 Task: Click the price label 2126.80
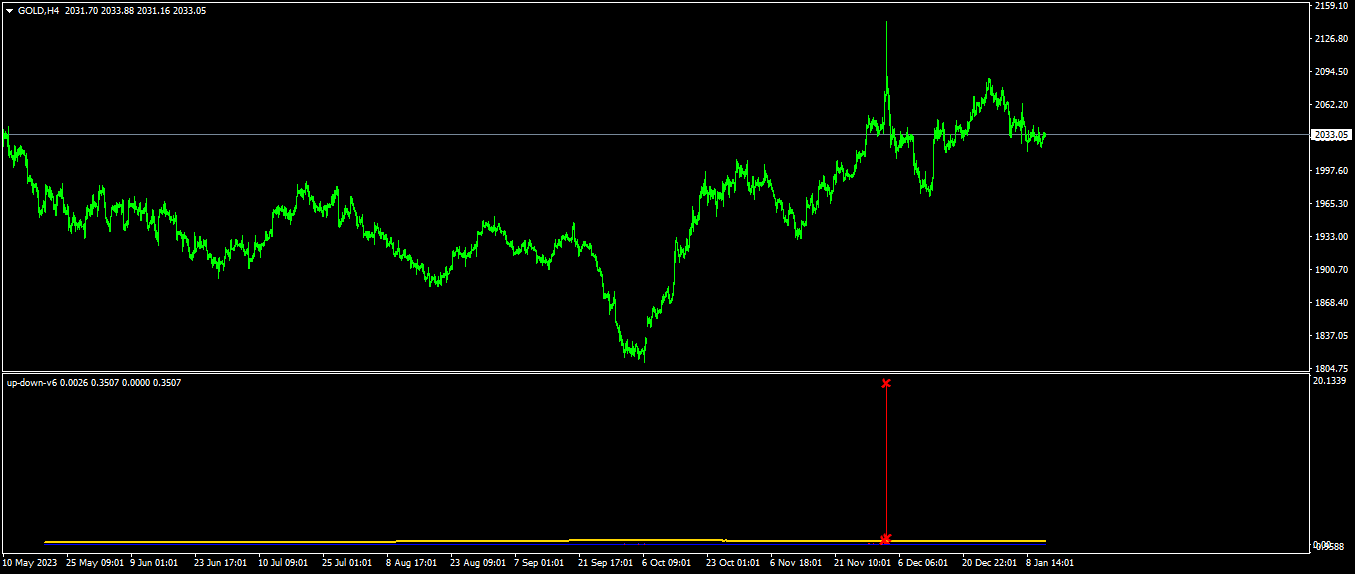click(1332, 39)
